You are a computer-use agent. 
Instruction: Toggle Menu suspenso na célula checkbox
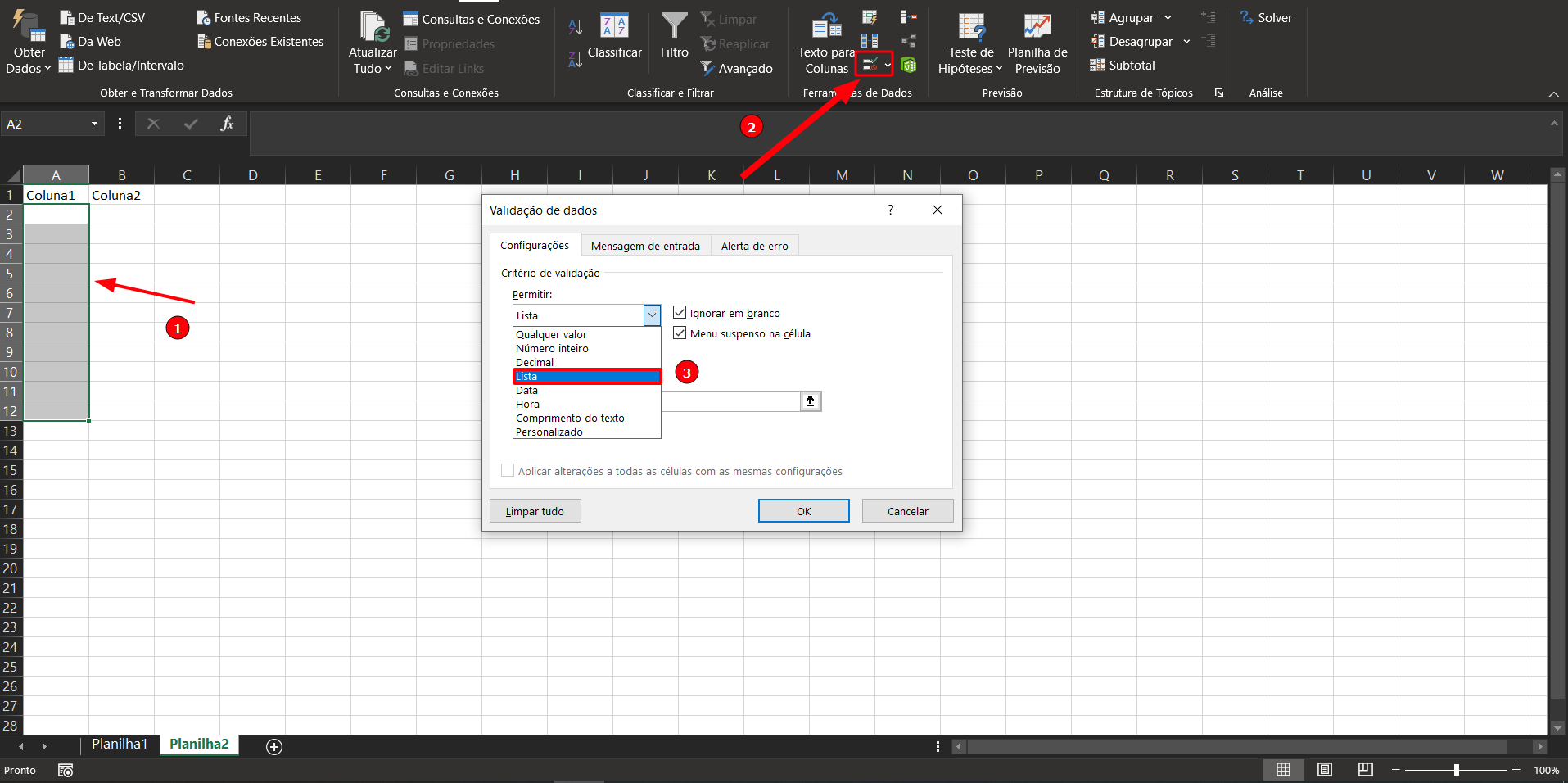pos(680,333)
